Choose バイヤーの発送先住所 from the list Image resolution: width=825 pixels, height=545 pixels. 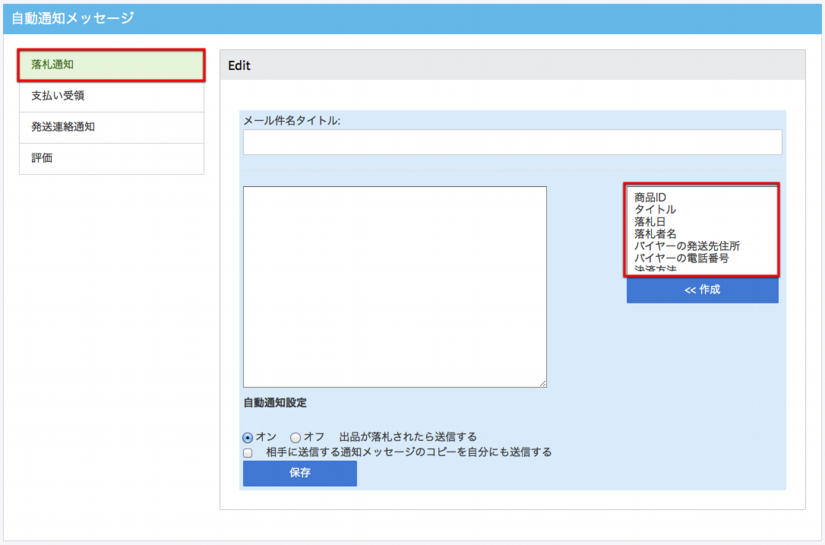687,246
